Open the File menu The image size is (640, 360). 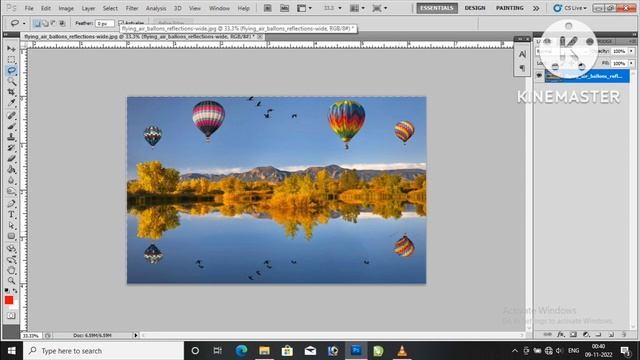coord(29,8)
